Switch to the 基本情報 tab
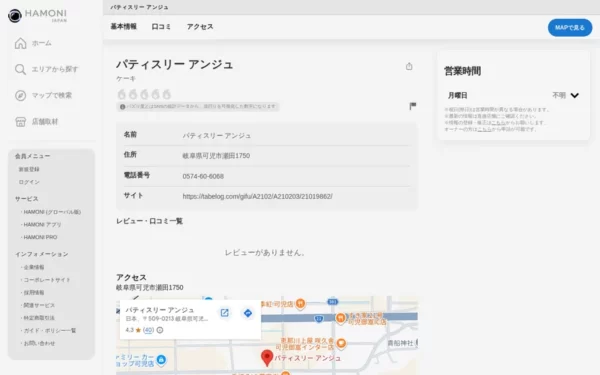The height and width of the screenshot is (375, 600). (124, 26)
